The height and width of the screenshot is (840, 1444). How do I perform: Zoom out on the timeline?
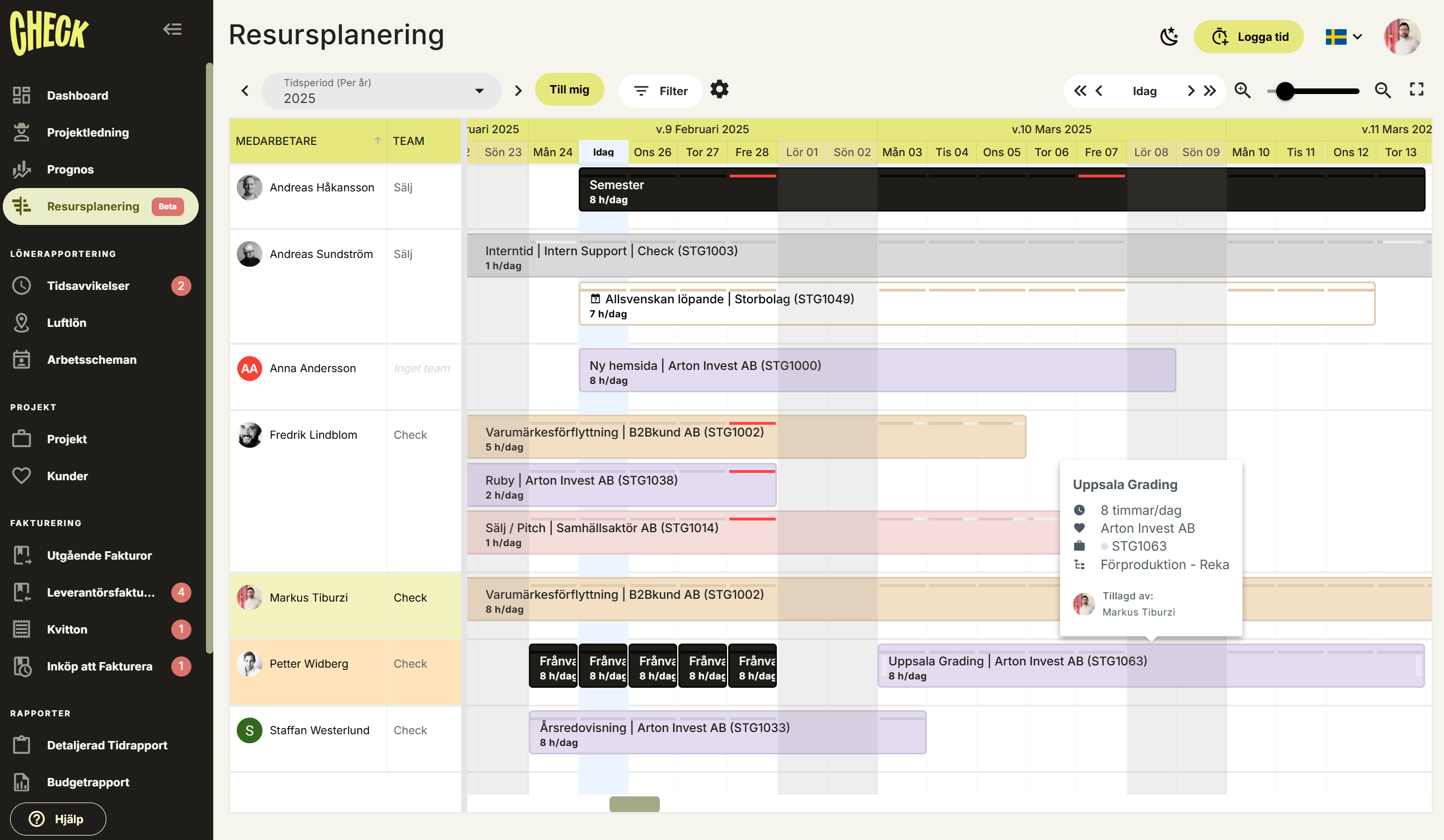point(1382,91)
